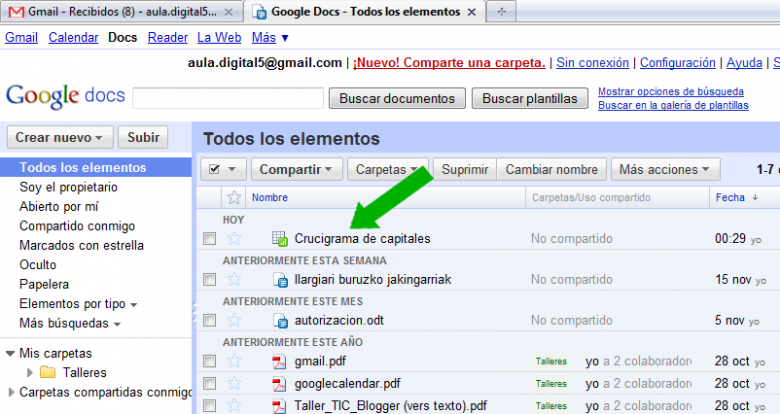Click the Subir button
This screenshot has width=780, height=414.
pyautogui.click(x=143, y=137)
